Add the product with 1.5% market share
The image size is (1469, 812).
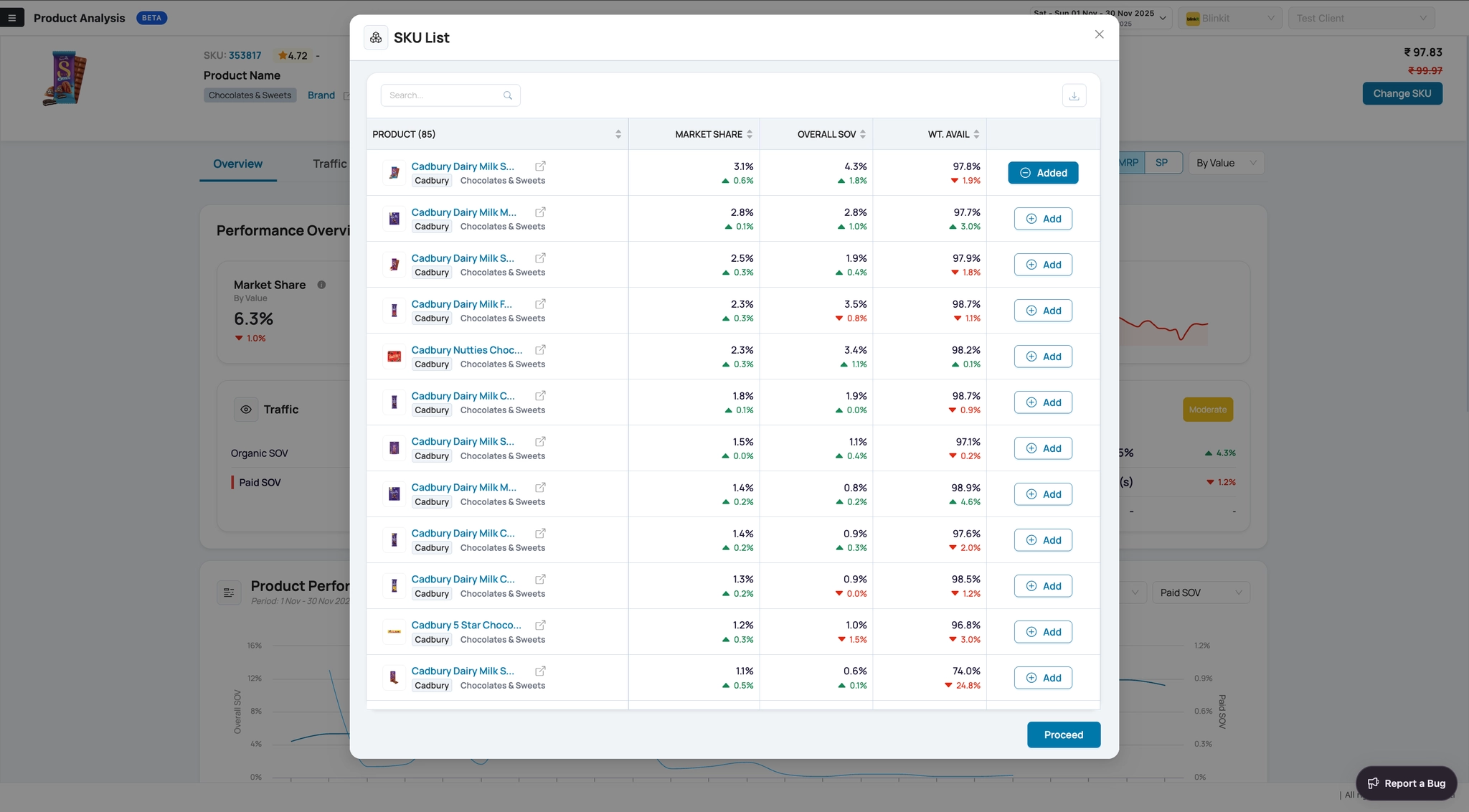(1043, 448)
